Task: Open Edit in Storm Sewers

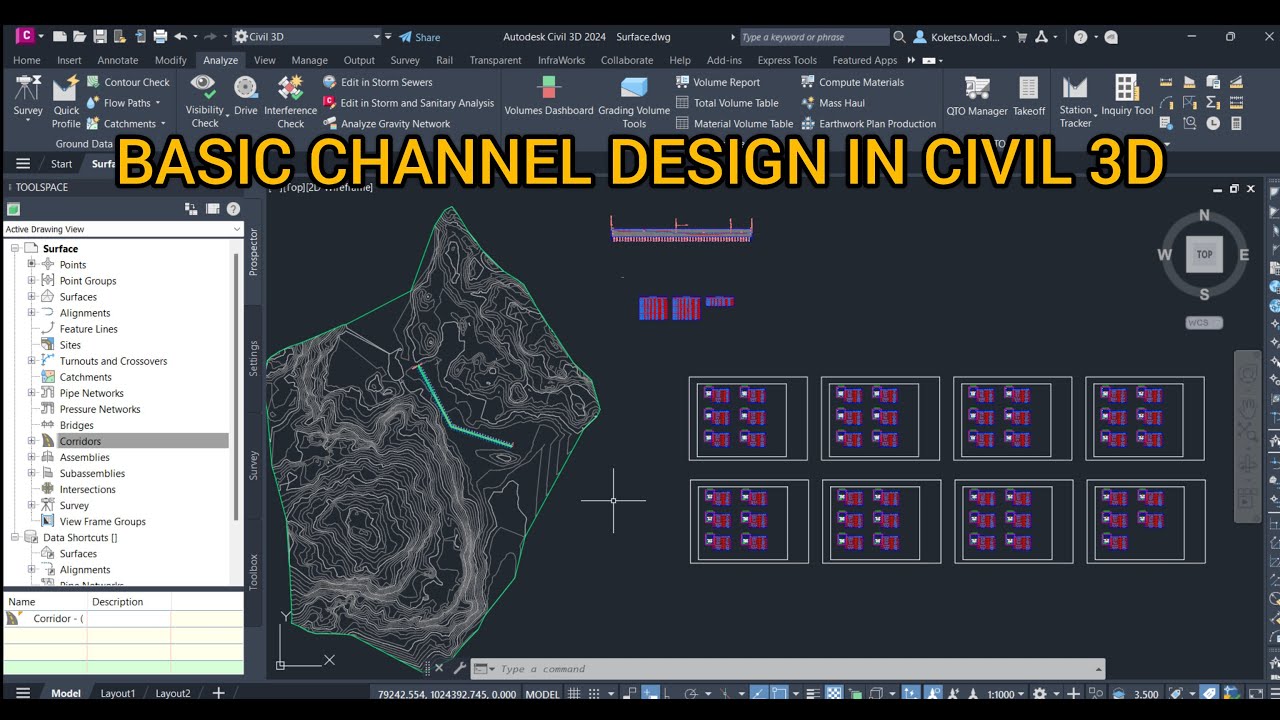Action: click(x=378, y=82)
